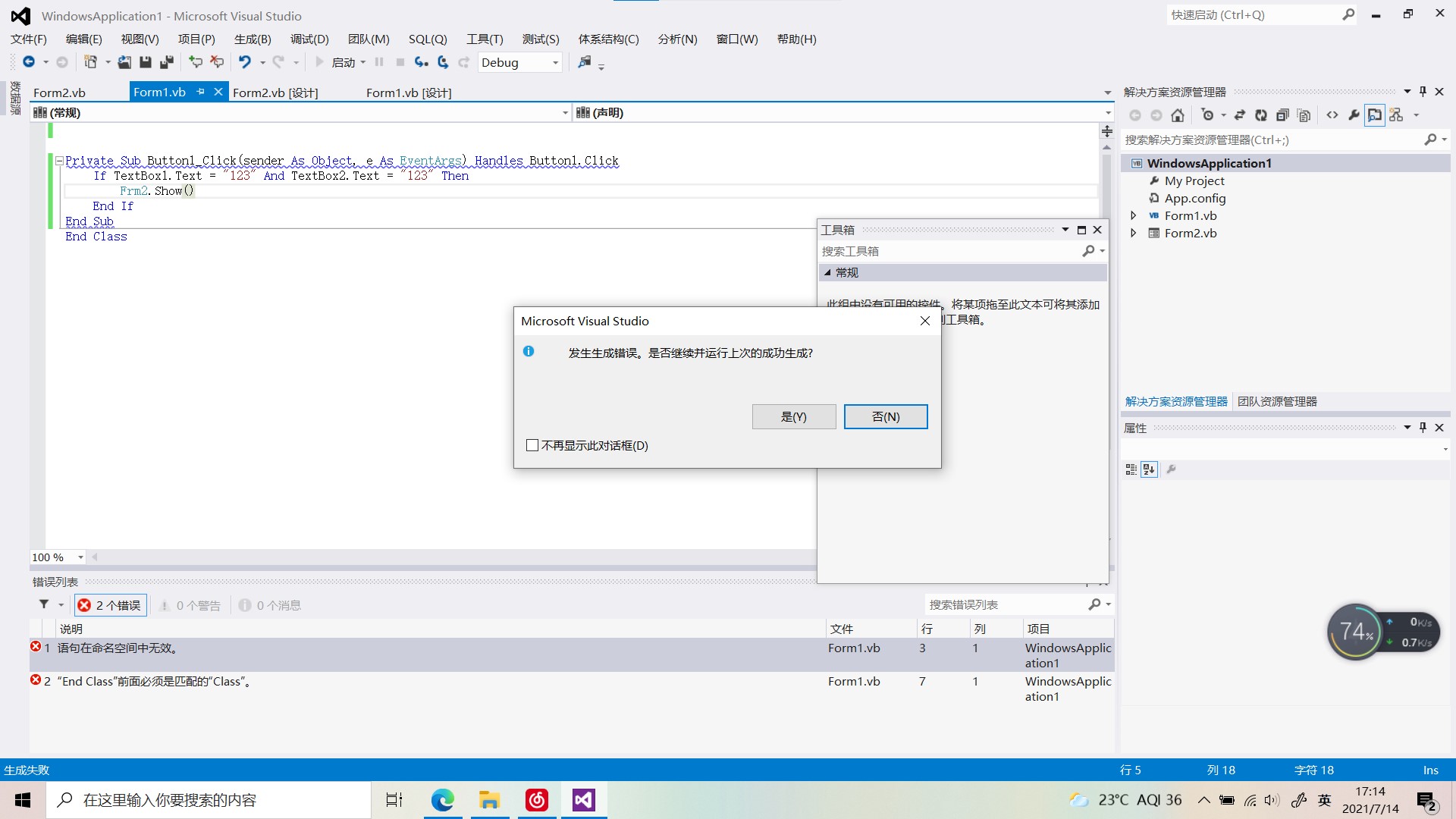Screen dimensions: 1456x819
Task: Click Collapse All icon in Solution Explorer
Action: (x=1282, y=115)
